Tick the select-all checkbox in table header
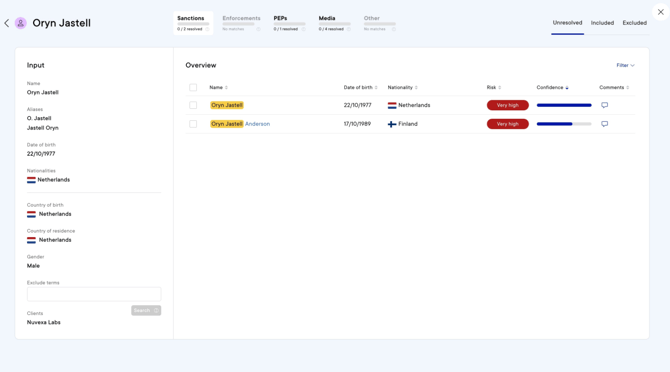 coord(193,88)
